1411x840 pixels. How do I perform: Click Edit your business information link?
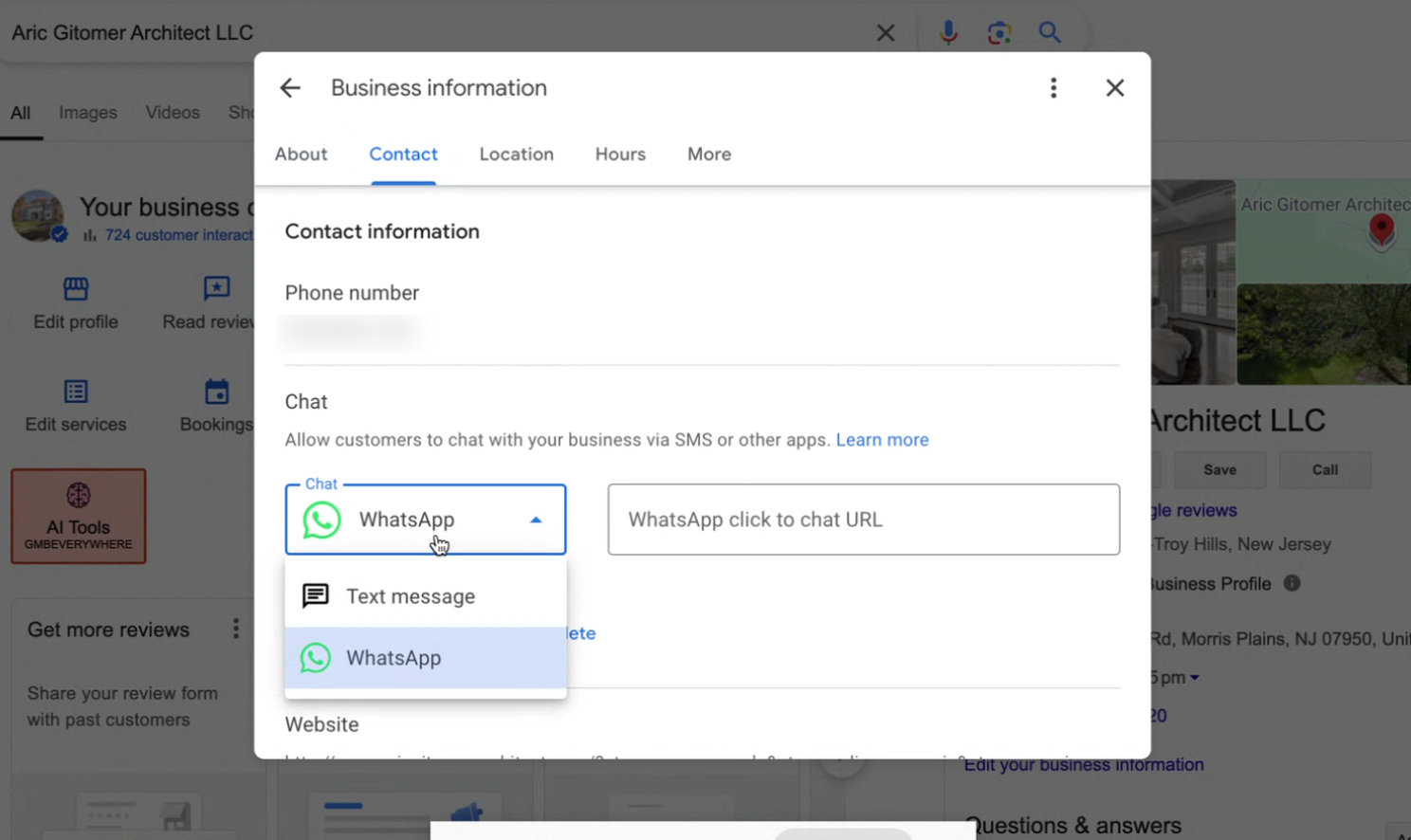click(1084, 764)
